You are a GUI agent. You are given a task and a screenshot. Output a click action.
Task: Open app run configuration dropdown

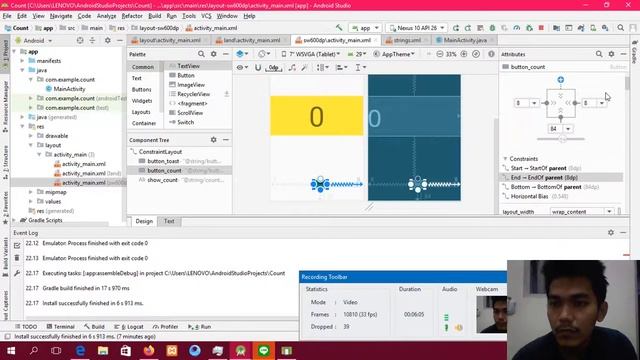point(365,28)
